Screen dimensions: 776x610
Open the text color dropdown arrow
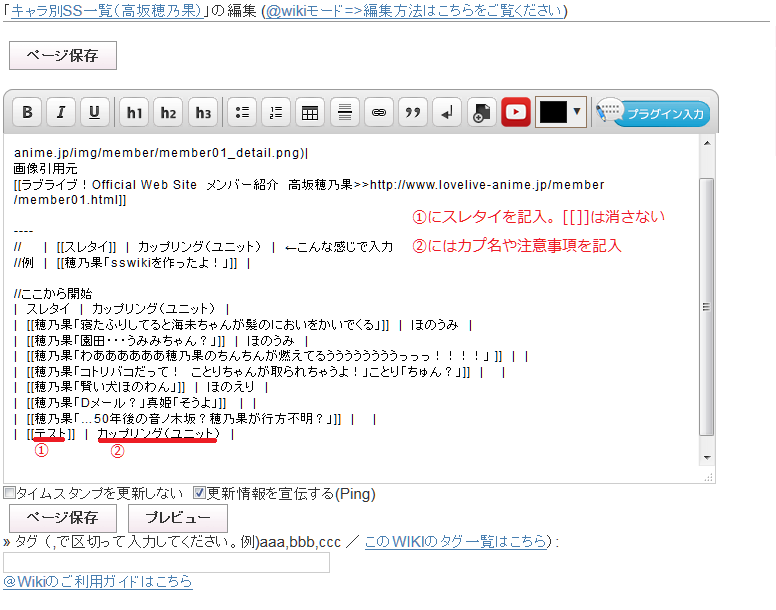click(x=577, y=112)
